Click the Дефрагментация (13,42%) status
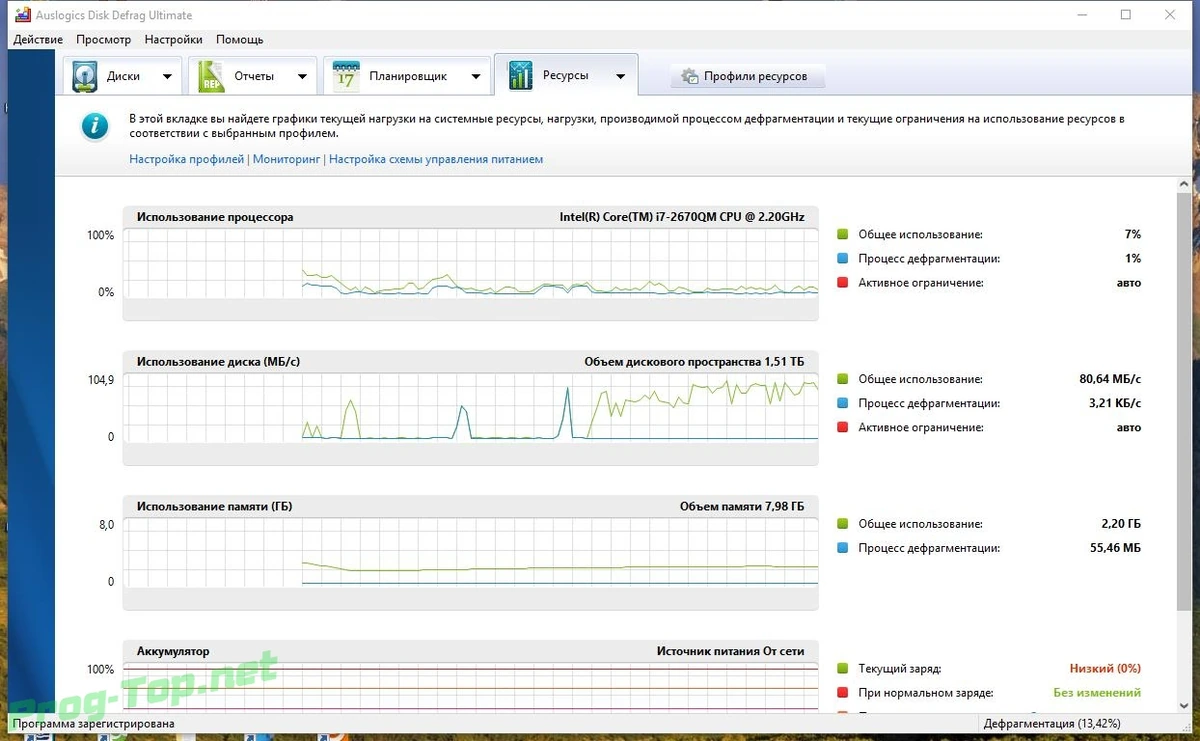Screen dimensions: 1200x741 click(x=1051, y=723)
